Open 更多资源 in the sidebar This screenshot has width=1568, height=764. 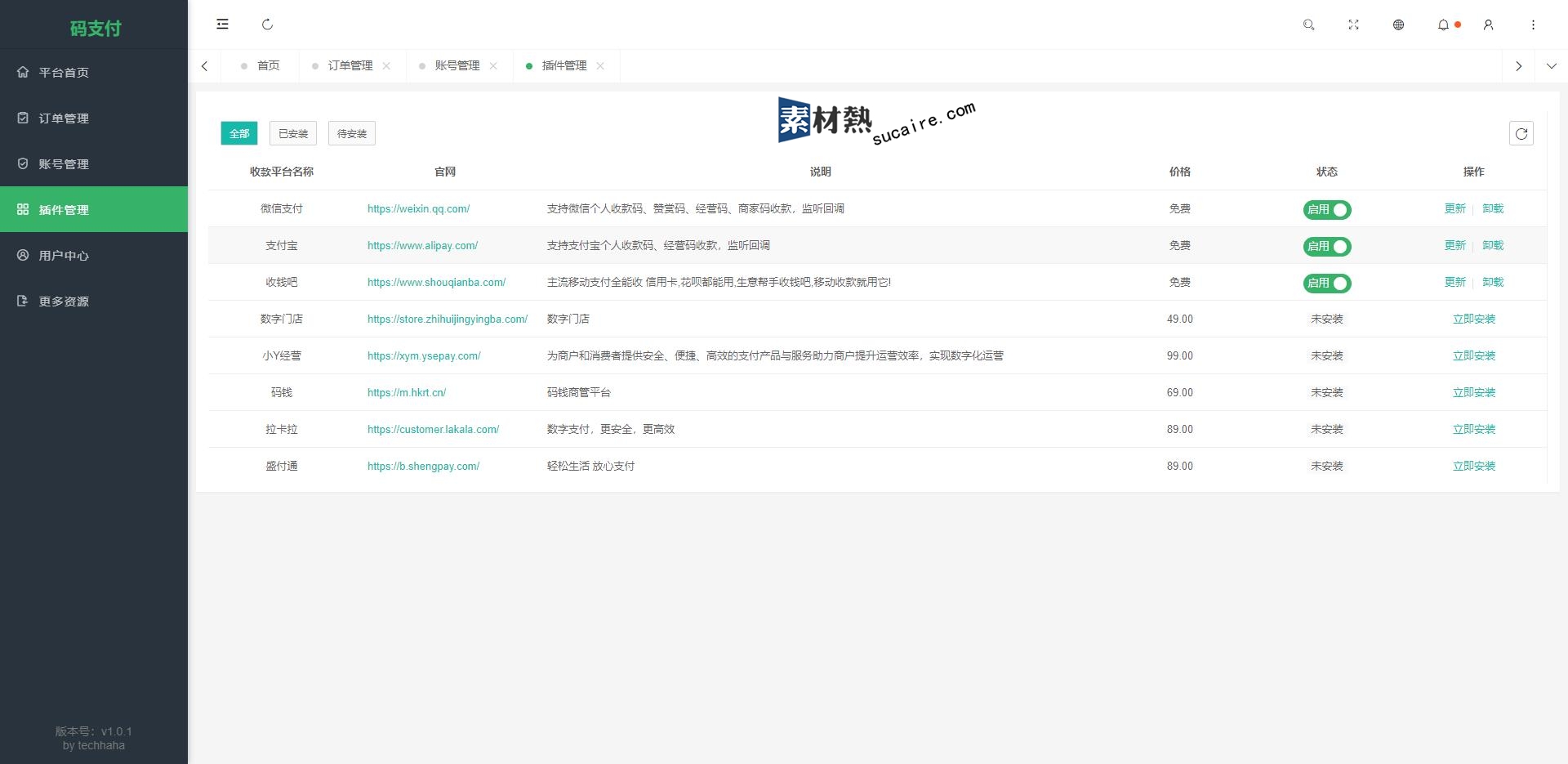(94, 301)
